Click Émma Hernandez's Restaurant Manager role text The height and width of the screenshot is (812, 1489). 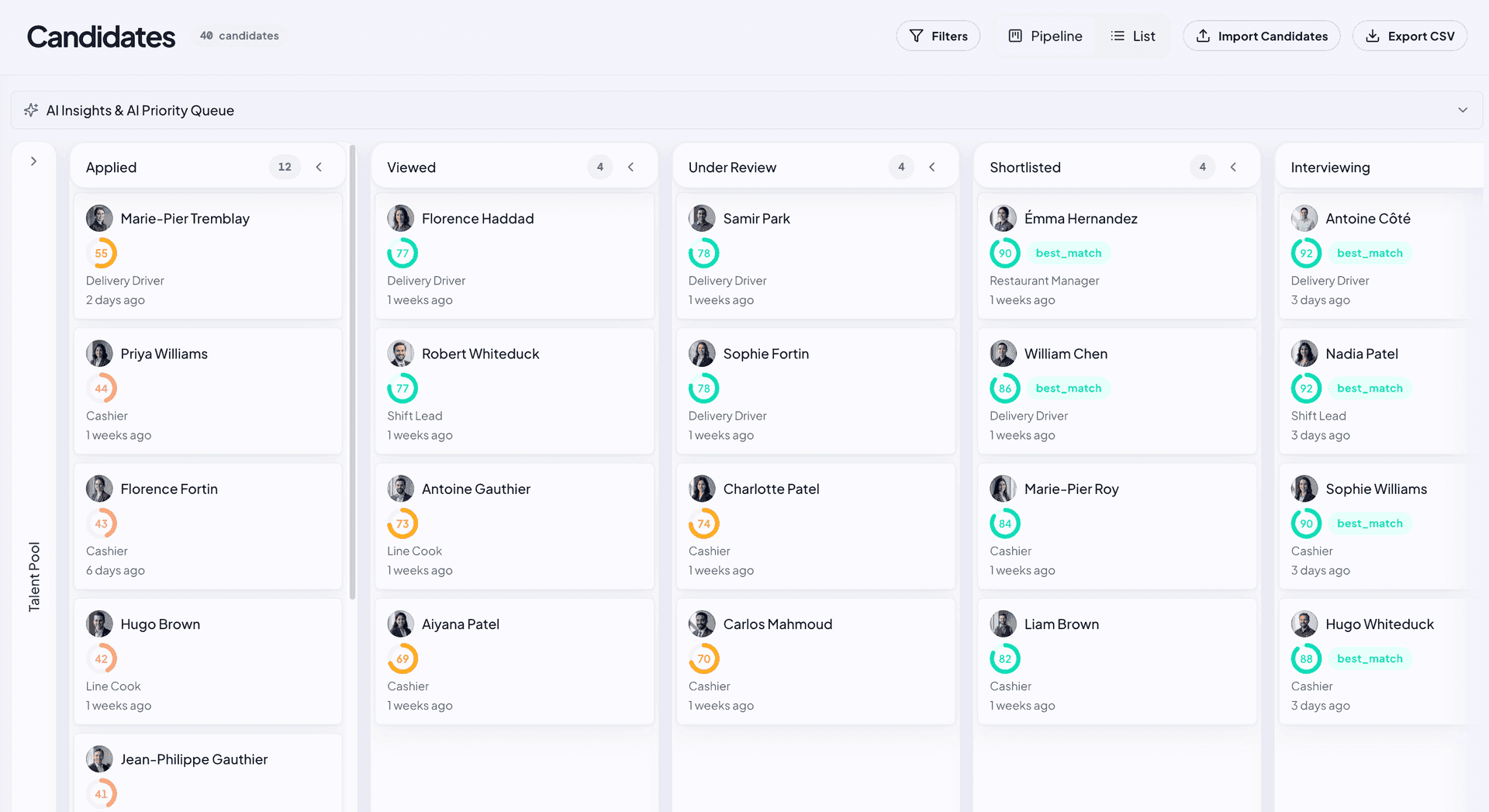click(x=1045, y=281)
